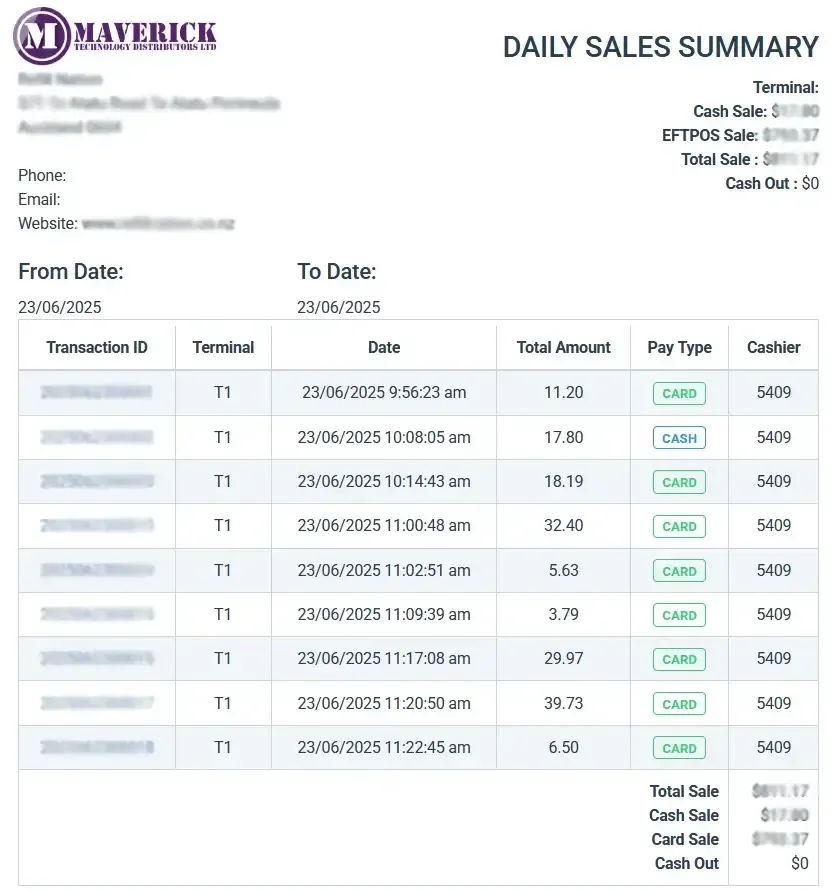The width and height of the screenshot is (832, 891).
Task: Click the To Date: label
Action: pos(337,272)
